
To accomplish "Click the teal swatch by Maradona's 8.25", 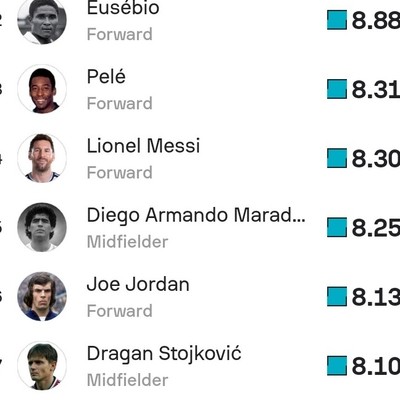I will pos(337,227).
